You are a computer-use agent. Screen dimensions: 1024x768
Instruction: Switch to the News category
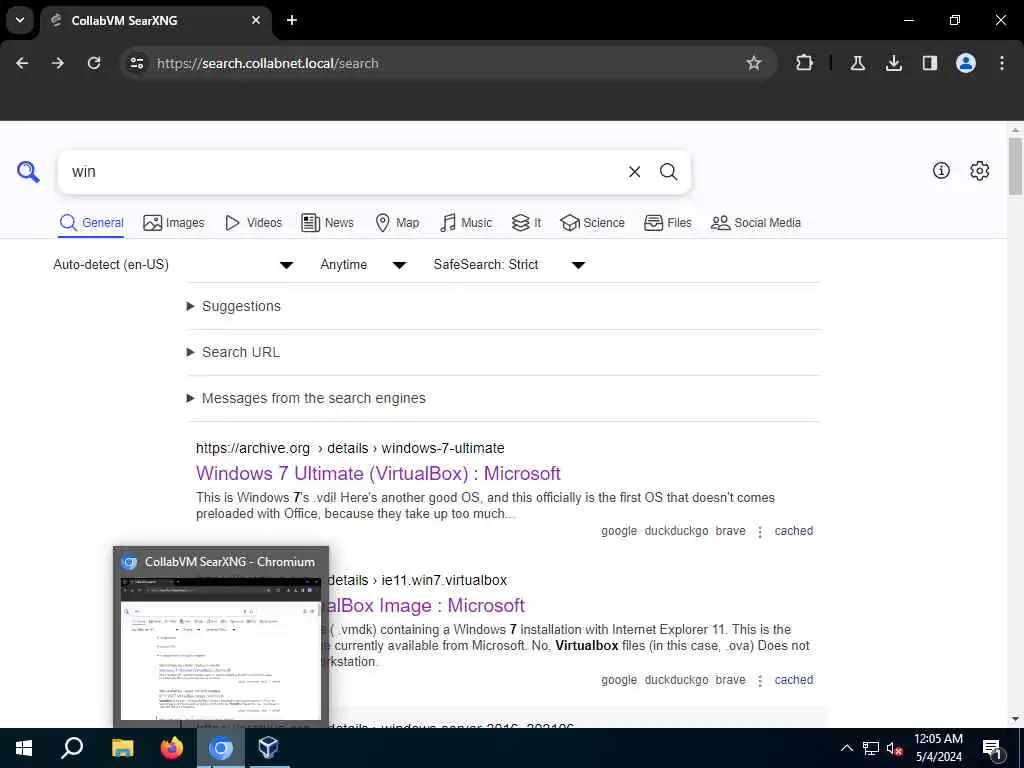coord(327,223)
